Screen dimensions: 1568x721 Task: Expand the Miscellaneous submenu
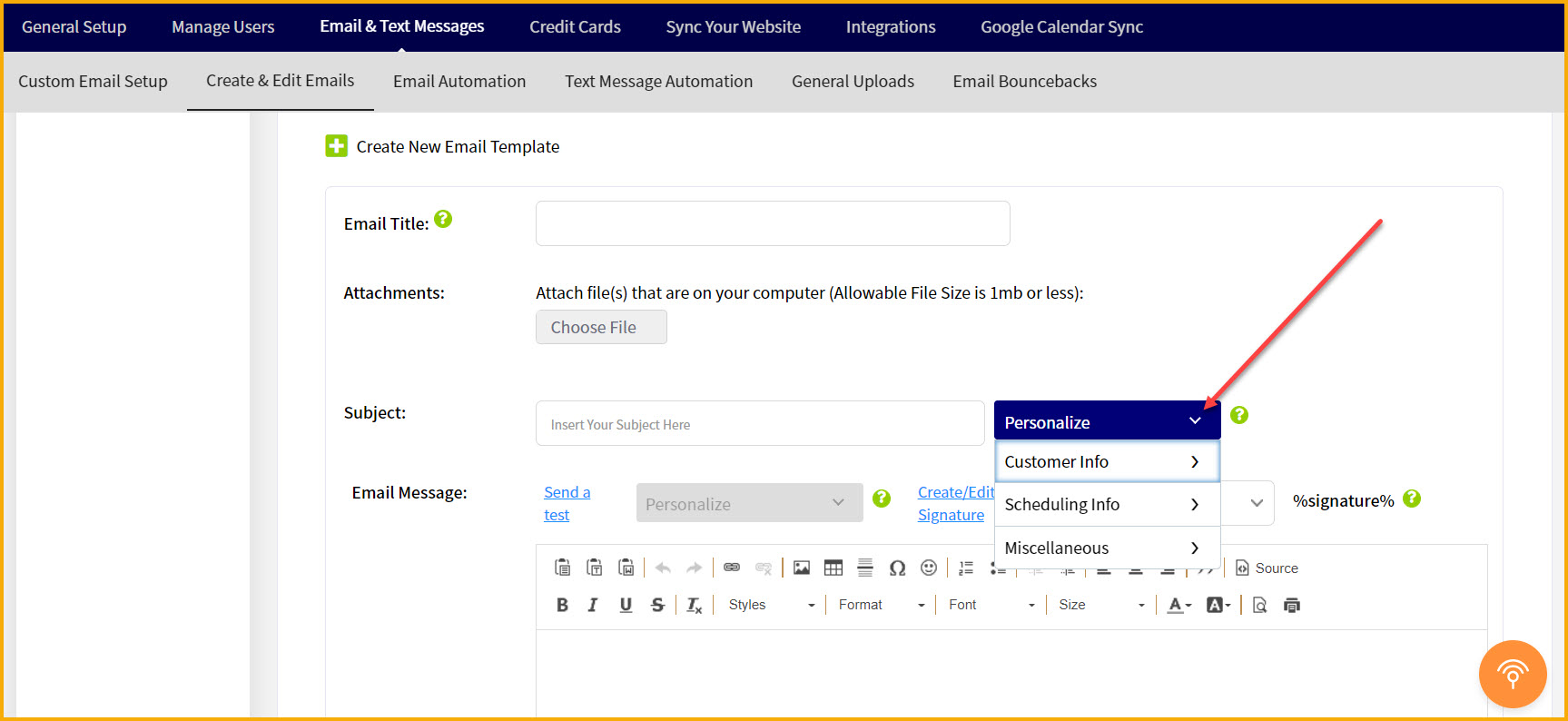click(1107, 548)
